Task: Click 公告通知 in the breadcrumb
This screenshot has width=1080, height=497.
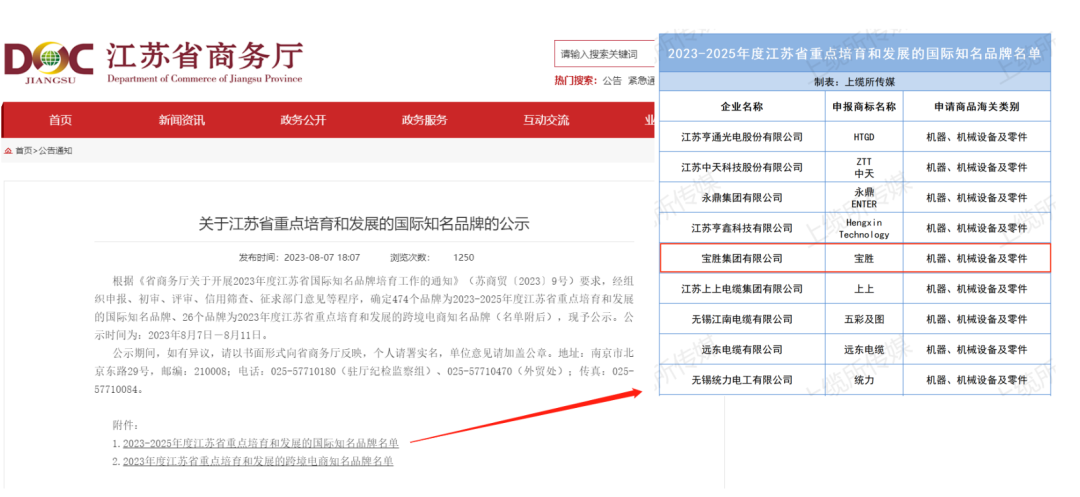Action: pyautogui.click(x=56, y=151)
